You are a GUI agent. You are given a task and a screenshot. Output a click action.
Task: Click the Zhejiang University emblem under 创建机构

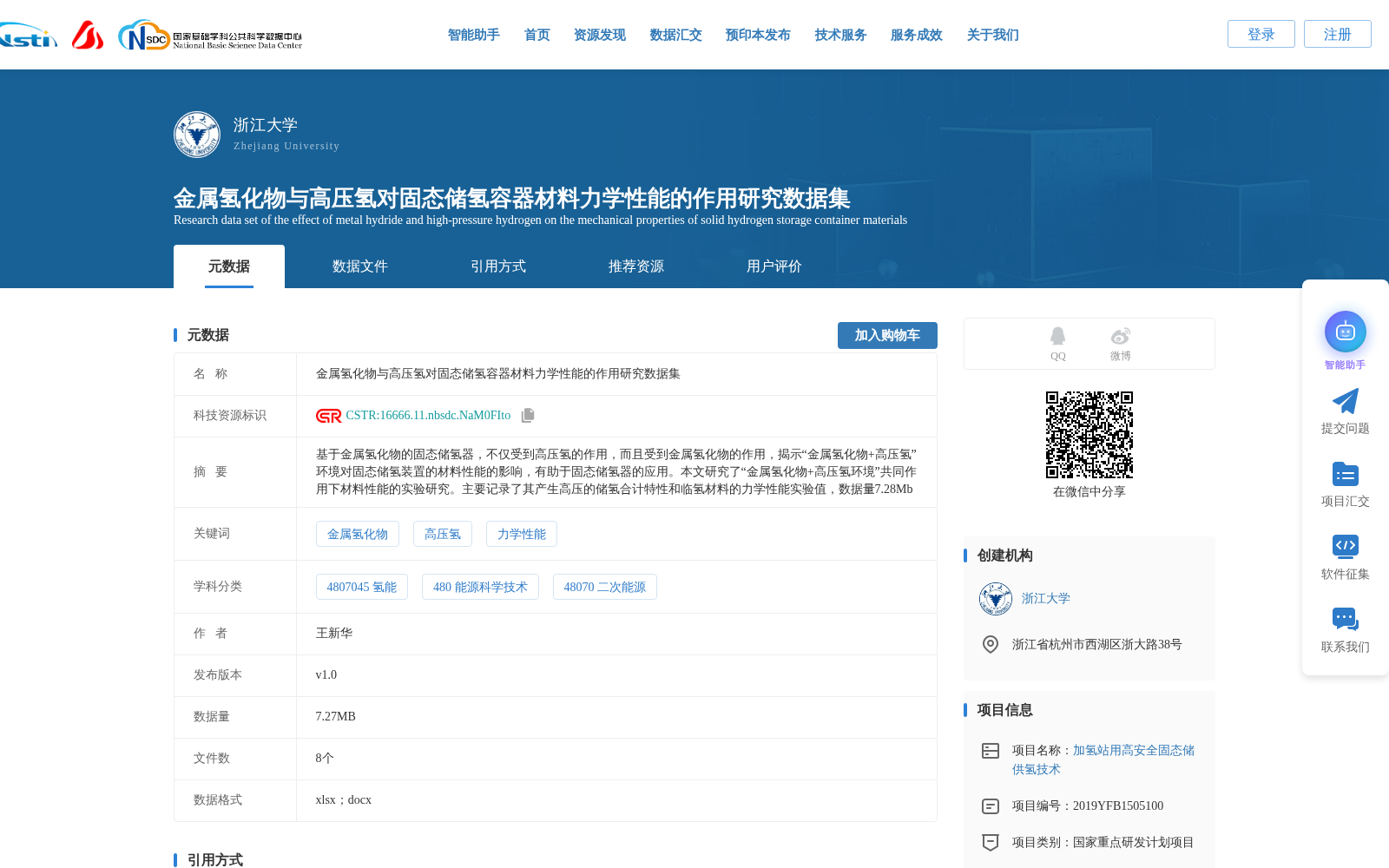pos(996,599)
